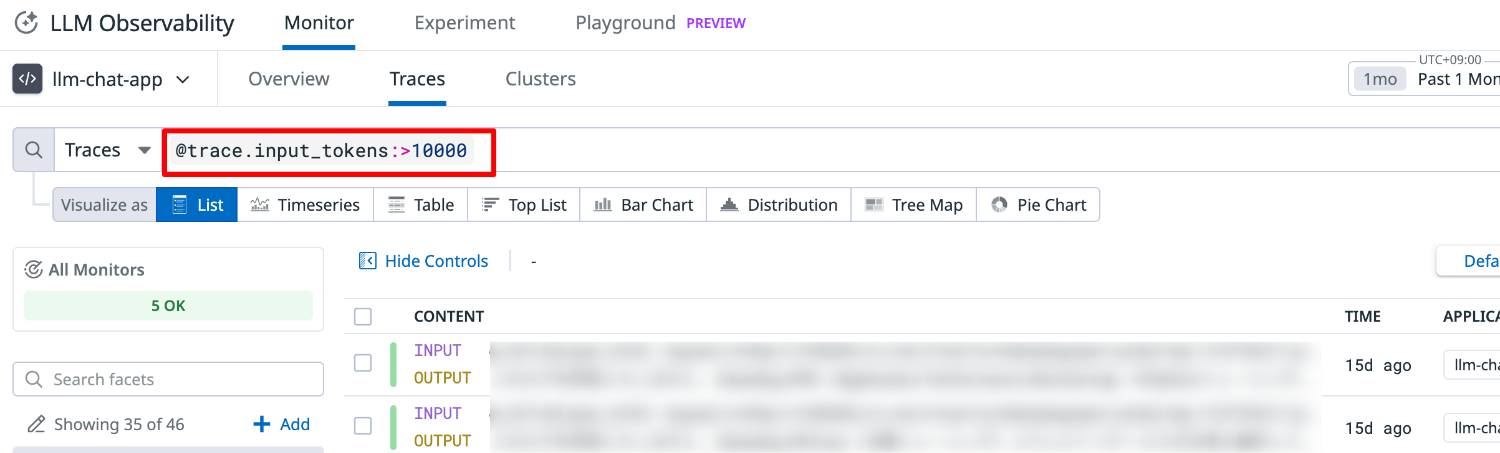The width and height of the screenshot is (1500, 453).
Task: Visualize results as Timeseries
Action: tap(305, 205)
